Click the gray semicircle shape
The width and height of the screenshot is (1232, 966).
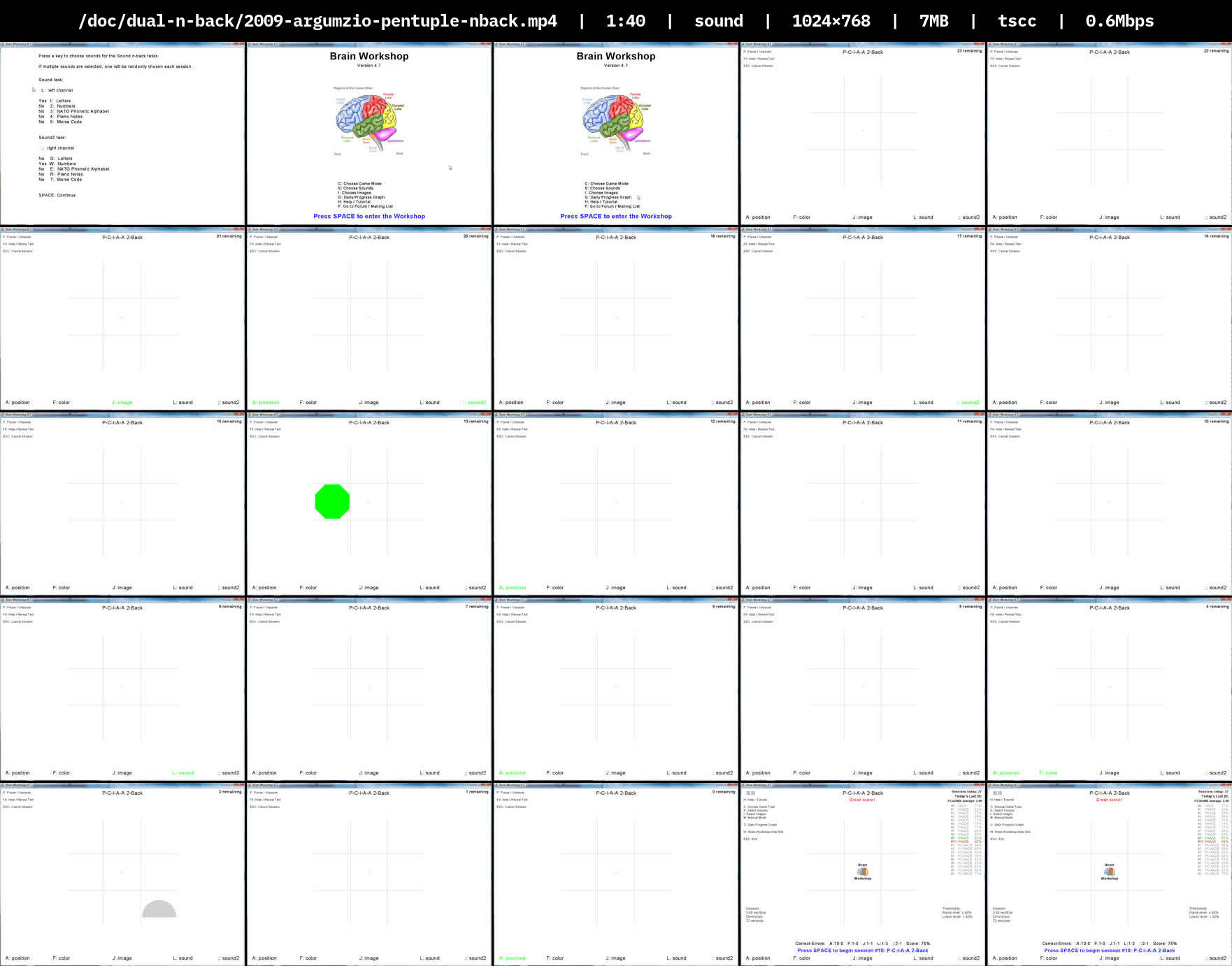point(159,909)
